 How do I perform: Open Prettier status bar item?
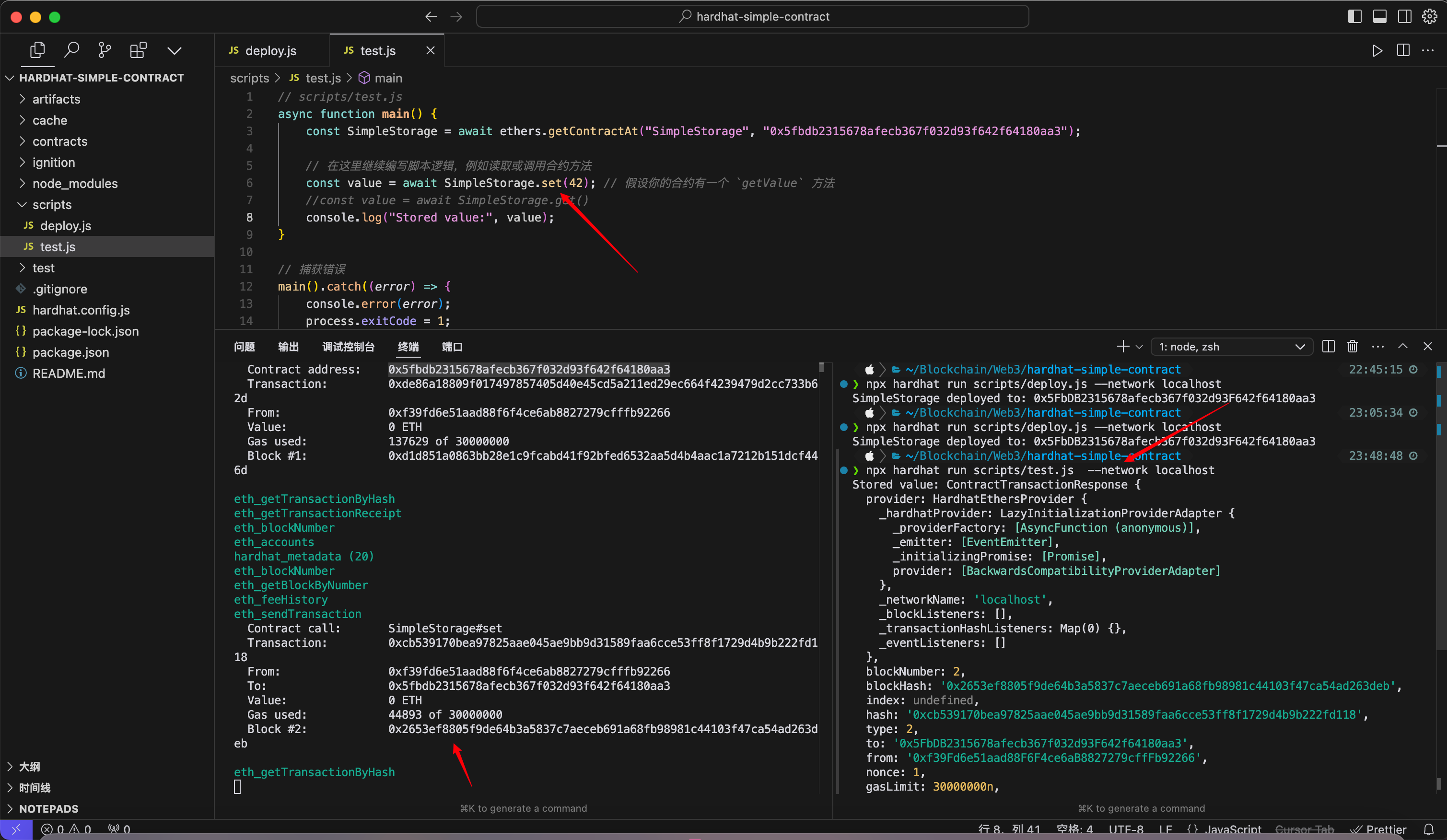tap(1378, 829)
